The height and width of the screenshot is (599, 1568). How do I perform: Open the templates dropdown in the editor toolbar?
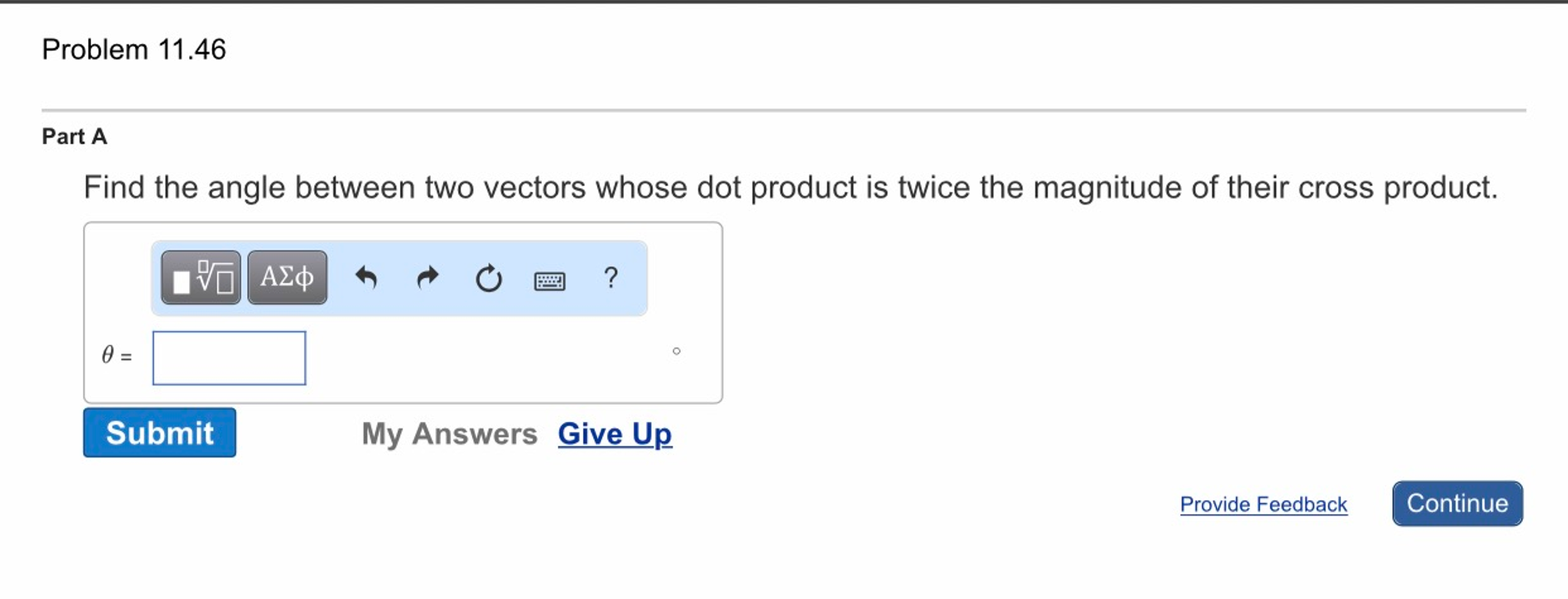click(x=199, y=278)
